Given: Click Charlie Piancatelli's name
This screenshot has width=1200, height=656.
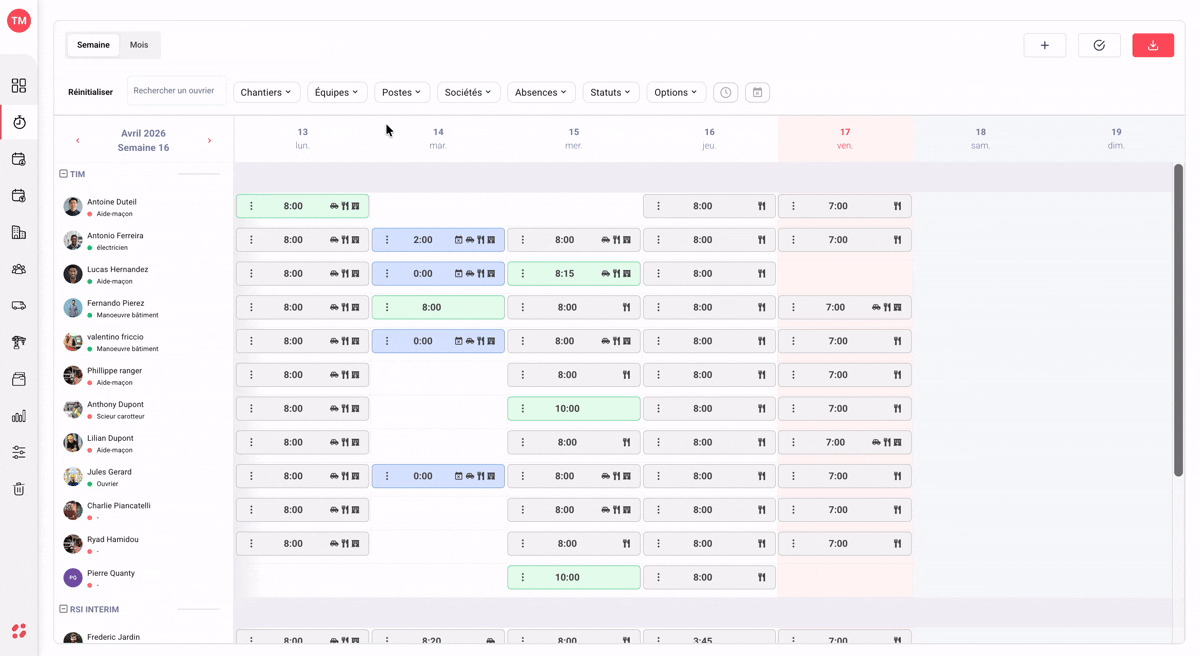Looking at the screenshot, I should [x=119, y=506].
